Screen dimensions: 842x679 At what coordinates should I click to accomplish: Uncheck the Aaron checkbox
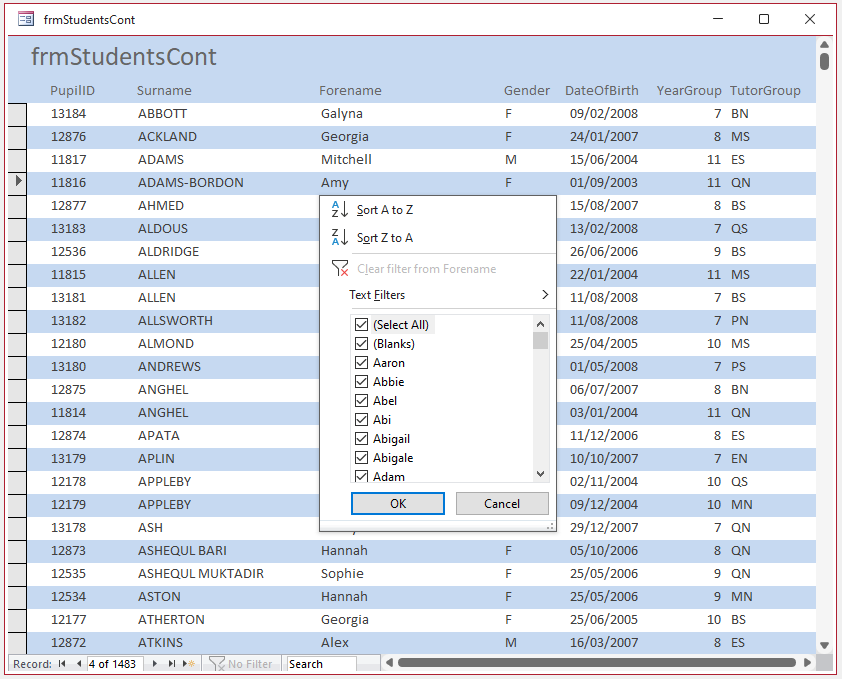click(361, 363)
